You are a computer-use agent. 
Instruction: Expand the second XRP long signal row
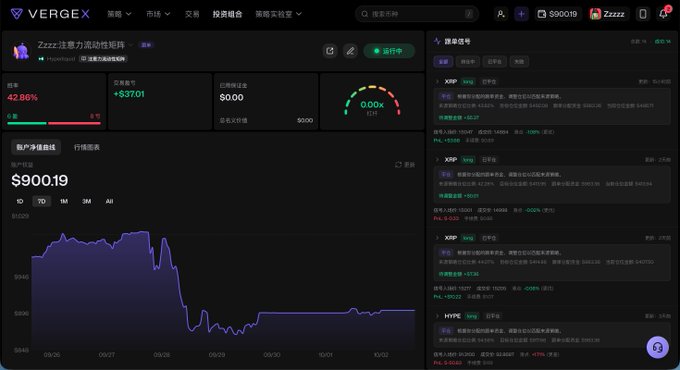[x=437, y=159]
